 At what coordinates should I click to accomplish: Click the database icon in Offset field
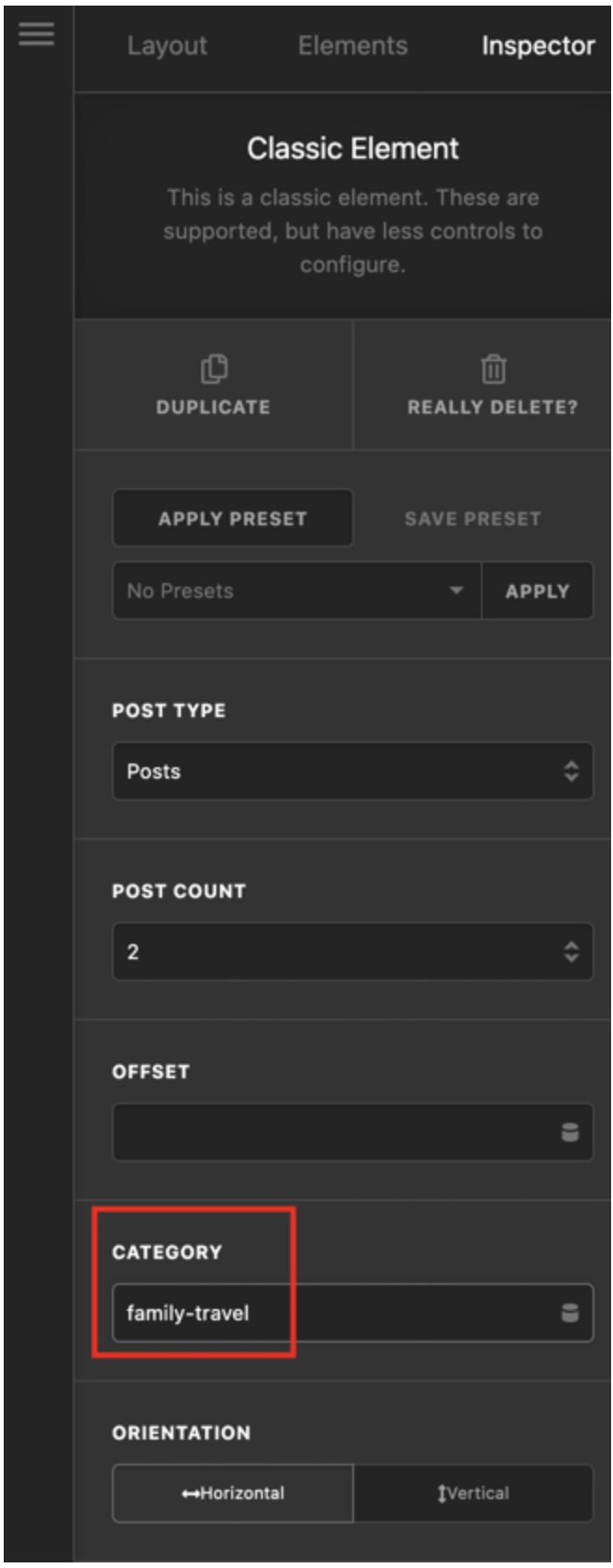pyautogui.click(x=570, y=1131)
